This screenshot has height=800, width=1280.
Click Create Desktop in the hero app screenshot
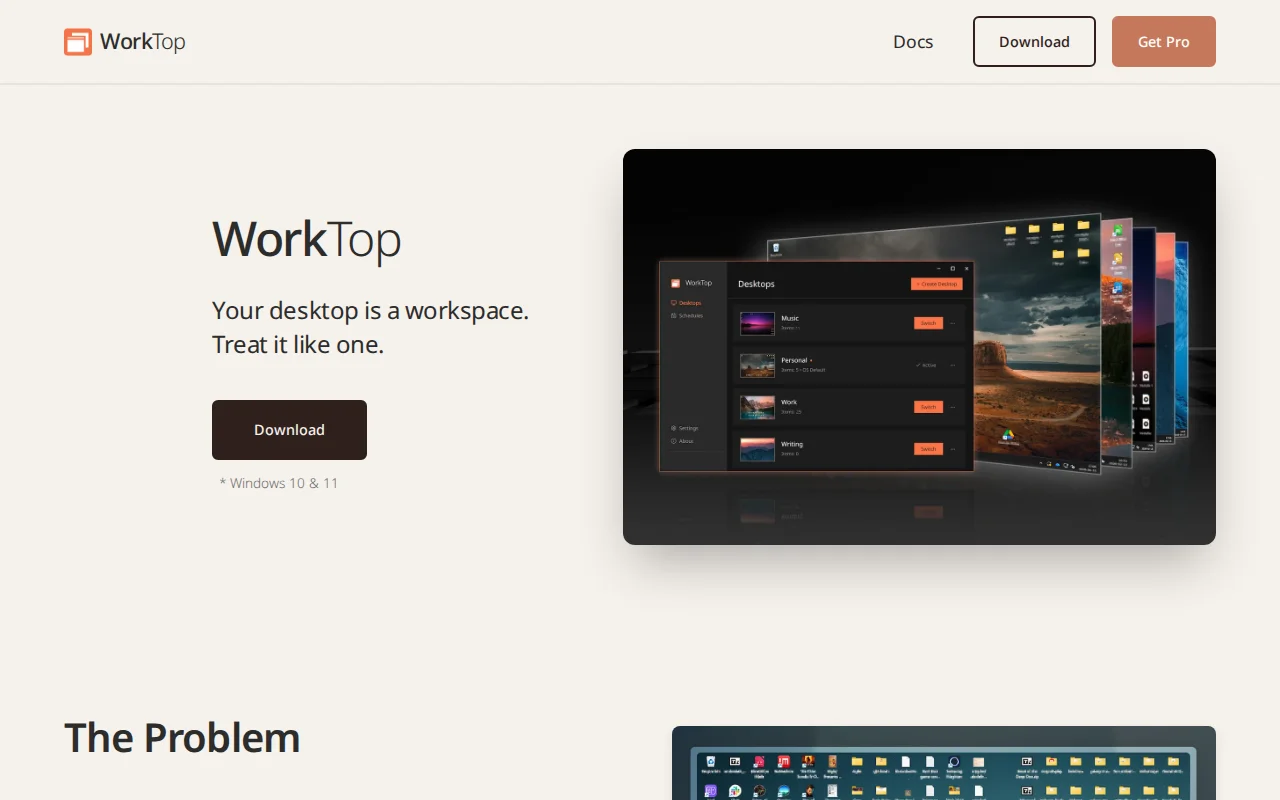(937, 284)
